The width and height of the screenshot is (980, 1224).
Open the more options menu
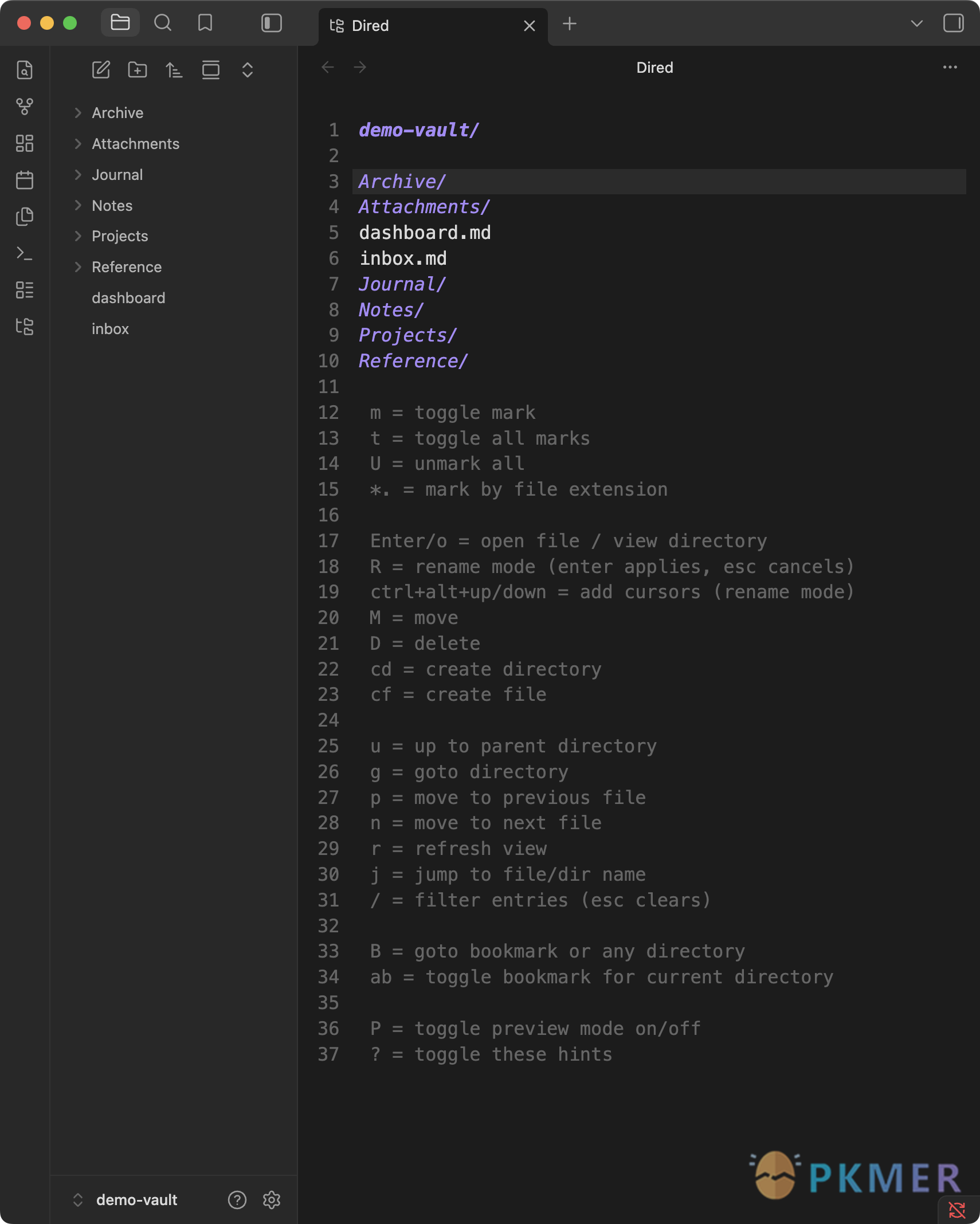click(x=950, y=67)
